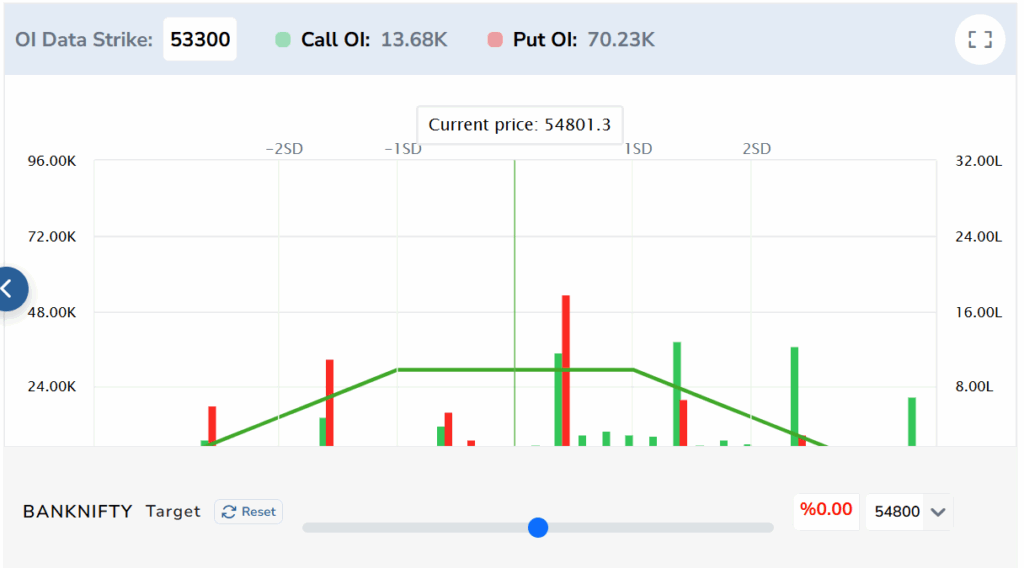The height and width of the screenshot is (568, 1024).
Task: Click the rightmost green Call OI bar
Action: pyautogui.click(x=912, y=422)
